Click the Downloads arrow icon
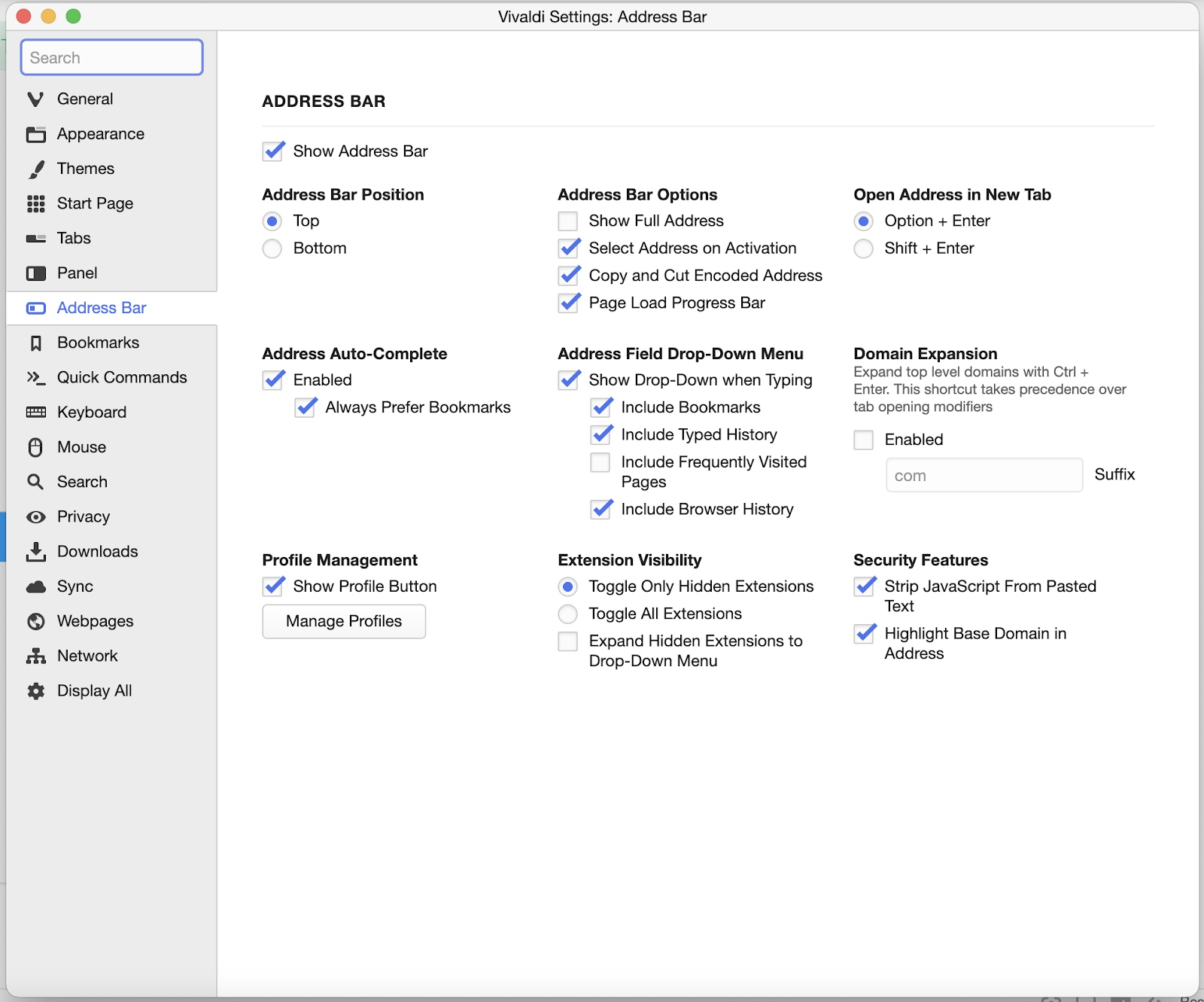This screenshot has height=1002, width=1204. pyautogui.click(x=35, y=552)
